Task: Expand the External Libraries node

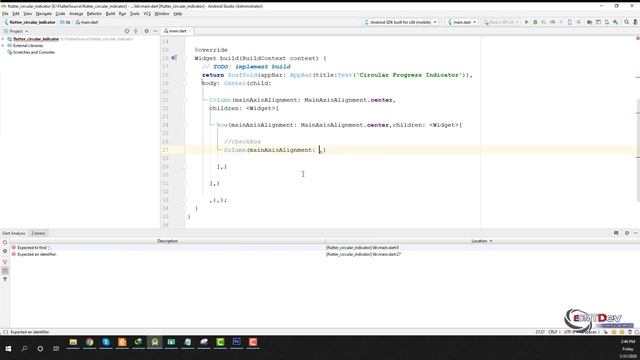Action: 3,45
